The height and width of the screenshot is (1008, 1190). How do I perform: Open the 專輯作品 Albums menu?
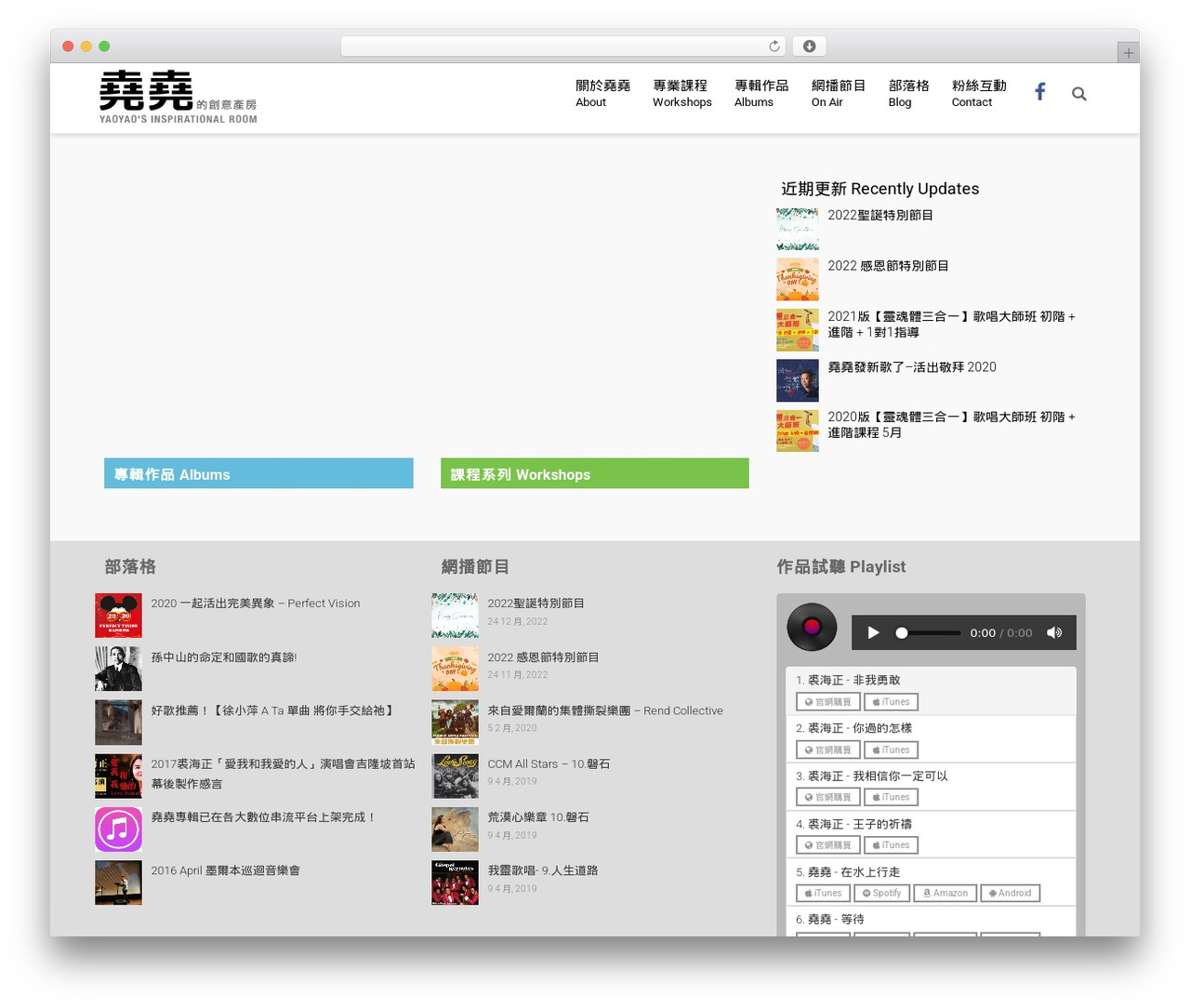point(760,93)
